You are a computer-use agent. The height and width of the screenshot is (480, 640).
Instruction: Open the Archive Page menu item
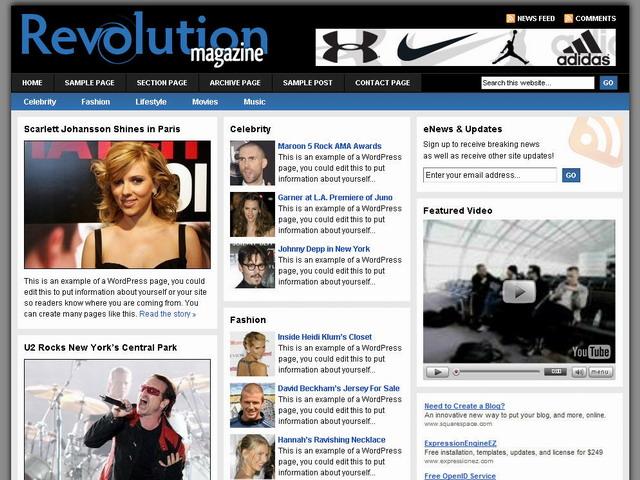pyautogui.click(x=235, y=83)
